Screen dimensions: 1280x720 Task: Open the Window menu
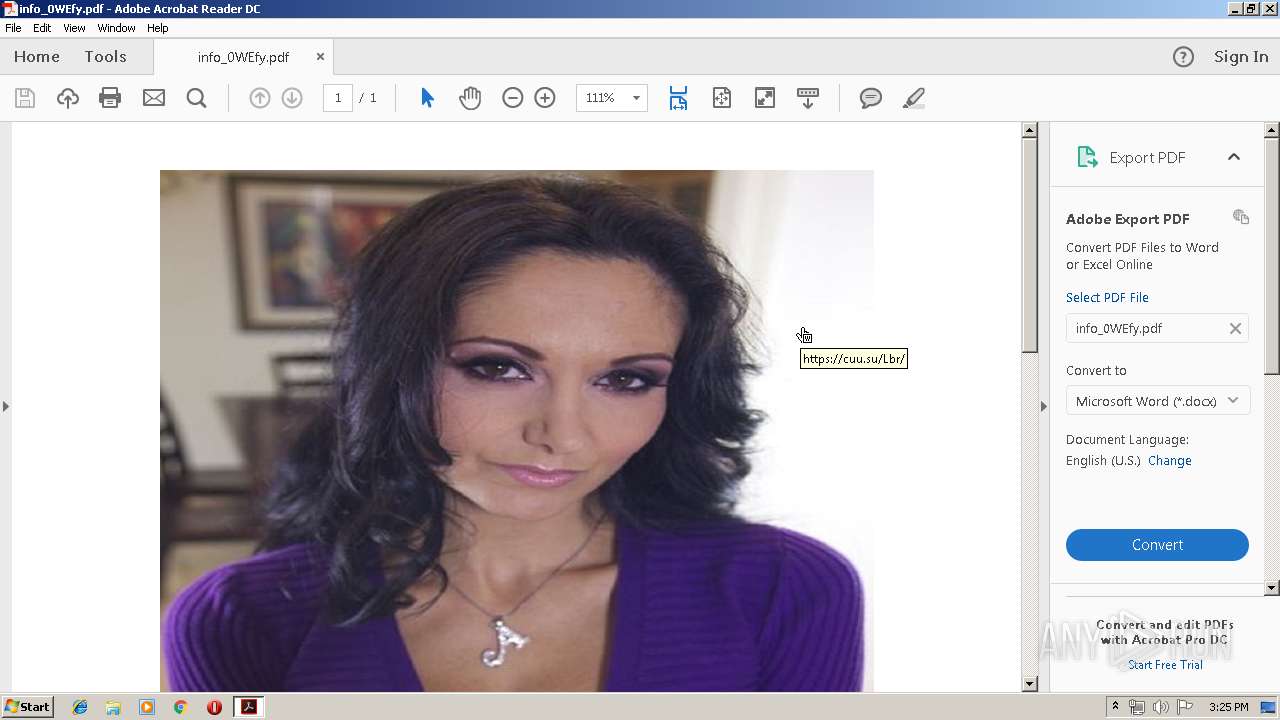click(116, 28)
